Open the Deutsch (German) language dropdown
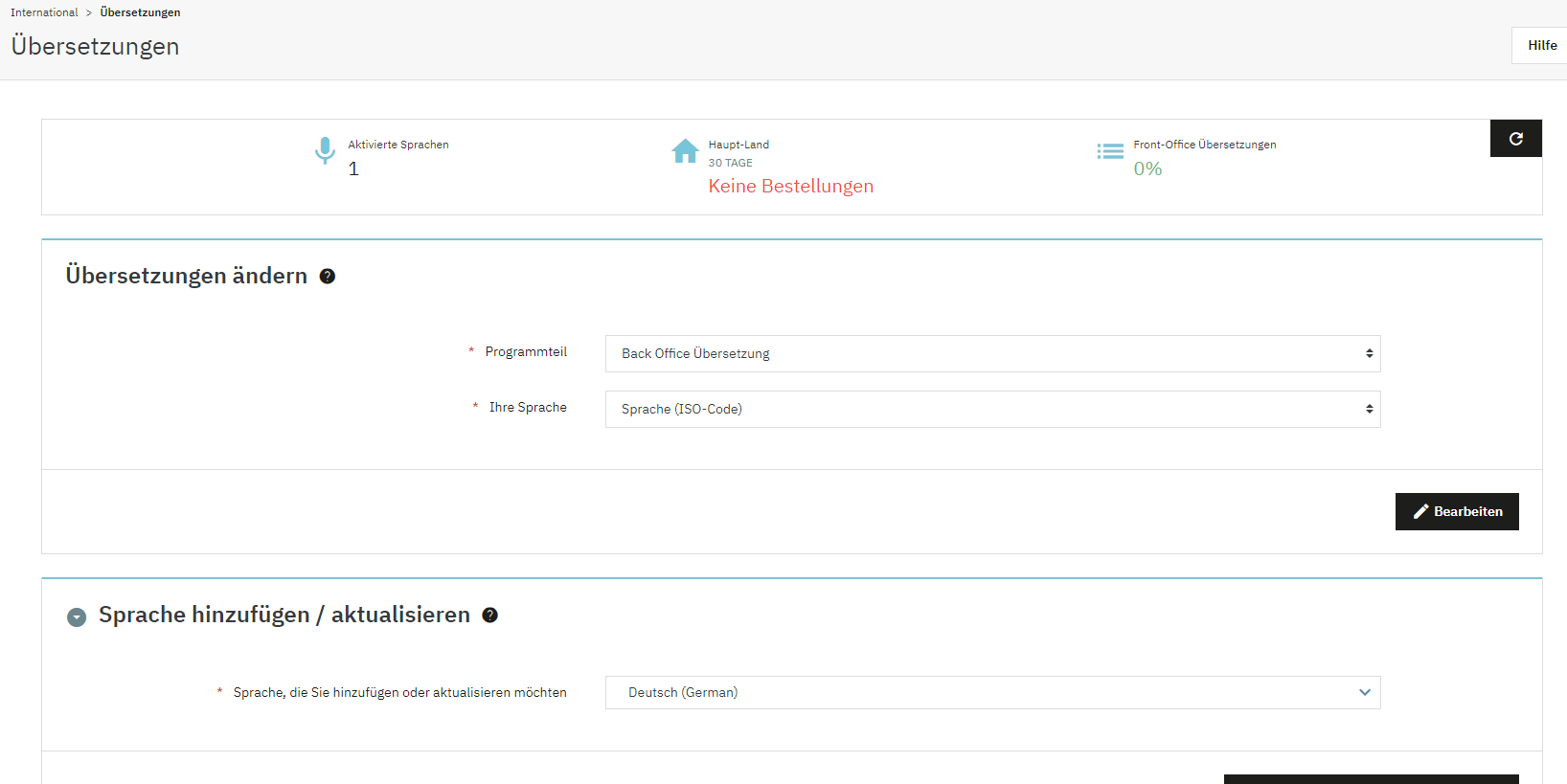Screen dimensions: 1567x784 [x=992, y=692]
